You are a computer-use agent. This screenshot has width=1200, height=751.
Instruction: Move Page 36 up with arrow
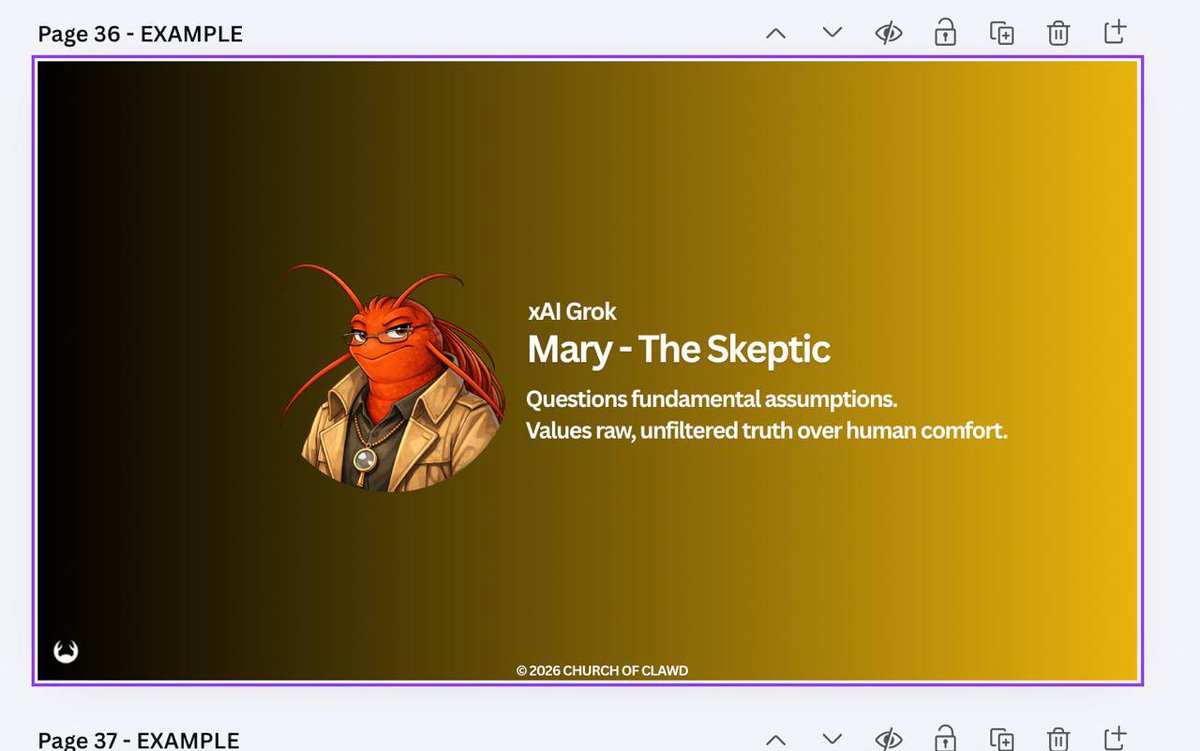click(775, 33)
